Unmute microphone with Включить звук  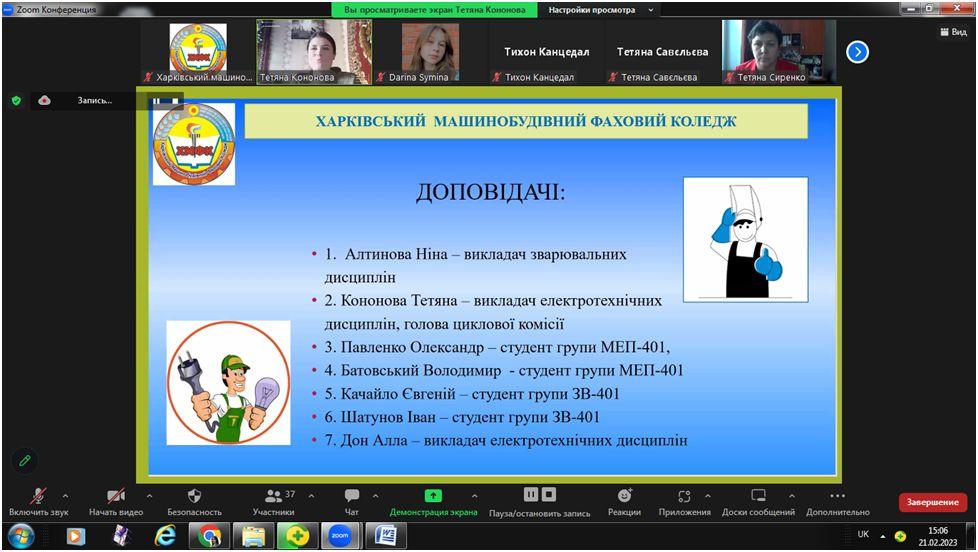38,502
